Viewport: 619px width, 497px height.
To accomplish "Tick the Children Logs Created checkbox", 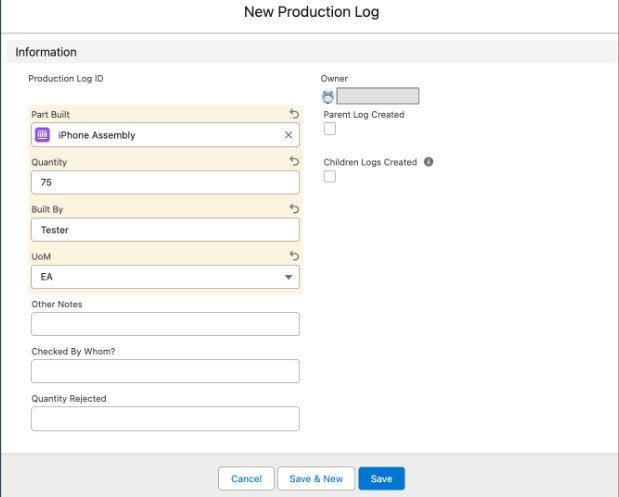I will [x=330, y=176].
